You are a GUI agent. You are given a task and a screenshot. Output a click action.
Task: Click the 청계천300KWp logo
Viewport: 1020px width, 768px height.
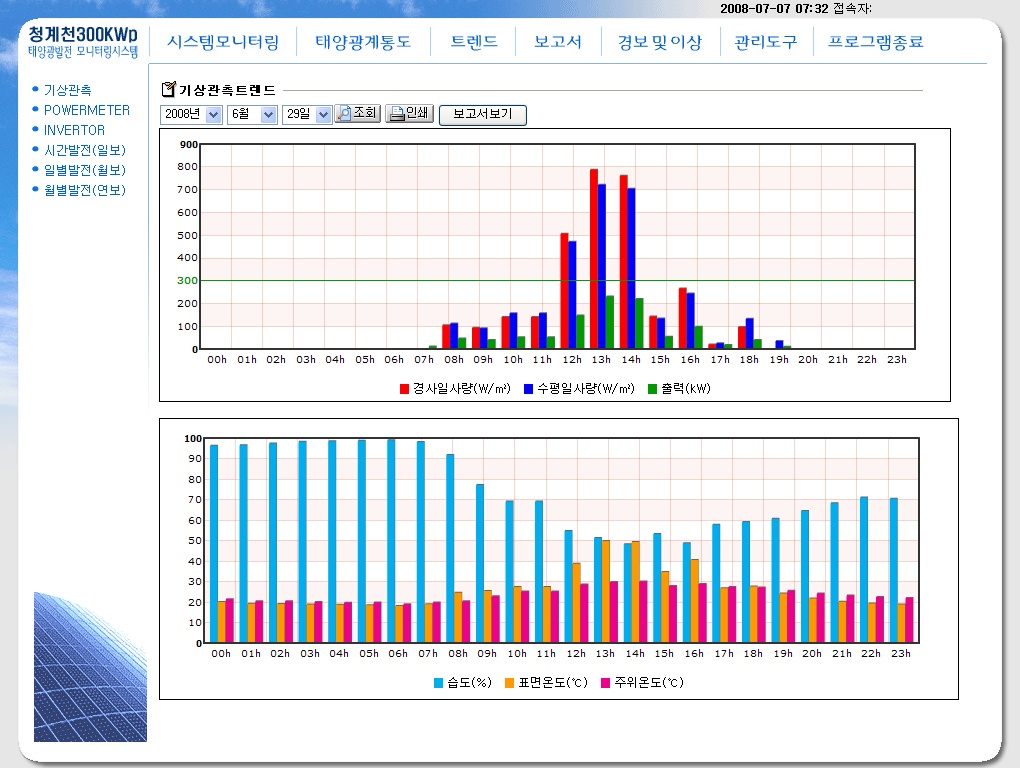point(83,41)
